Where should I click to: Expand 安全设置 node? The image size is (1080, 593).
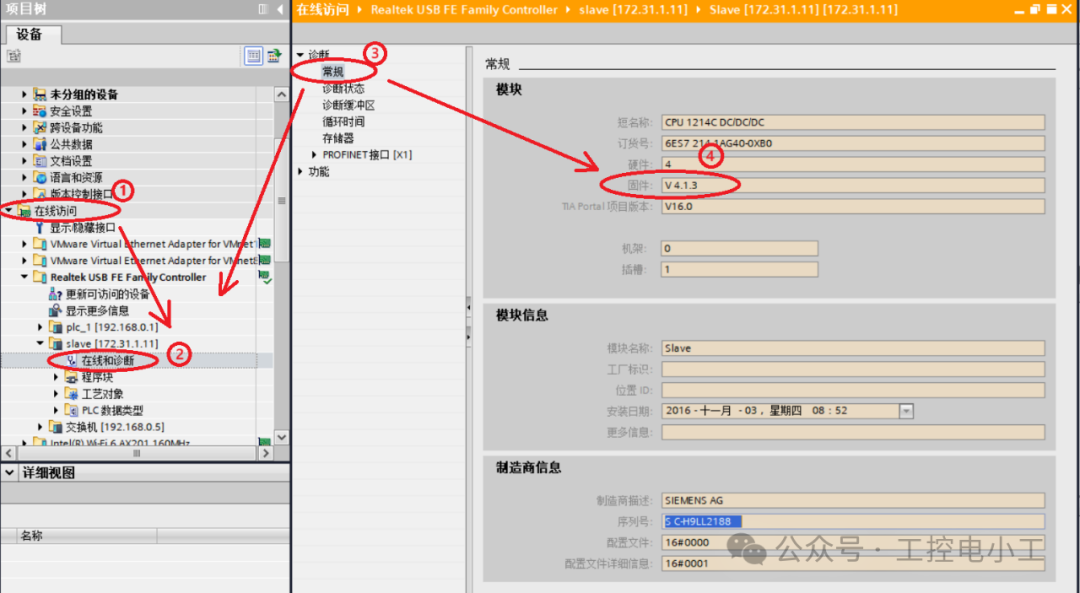click(24, 111)
